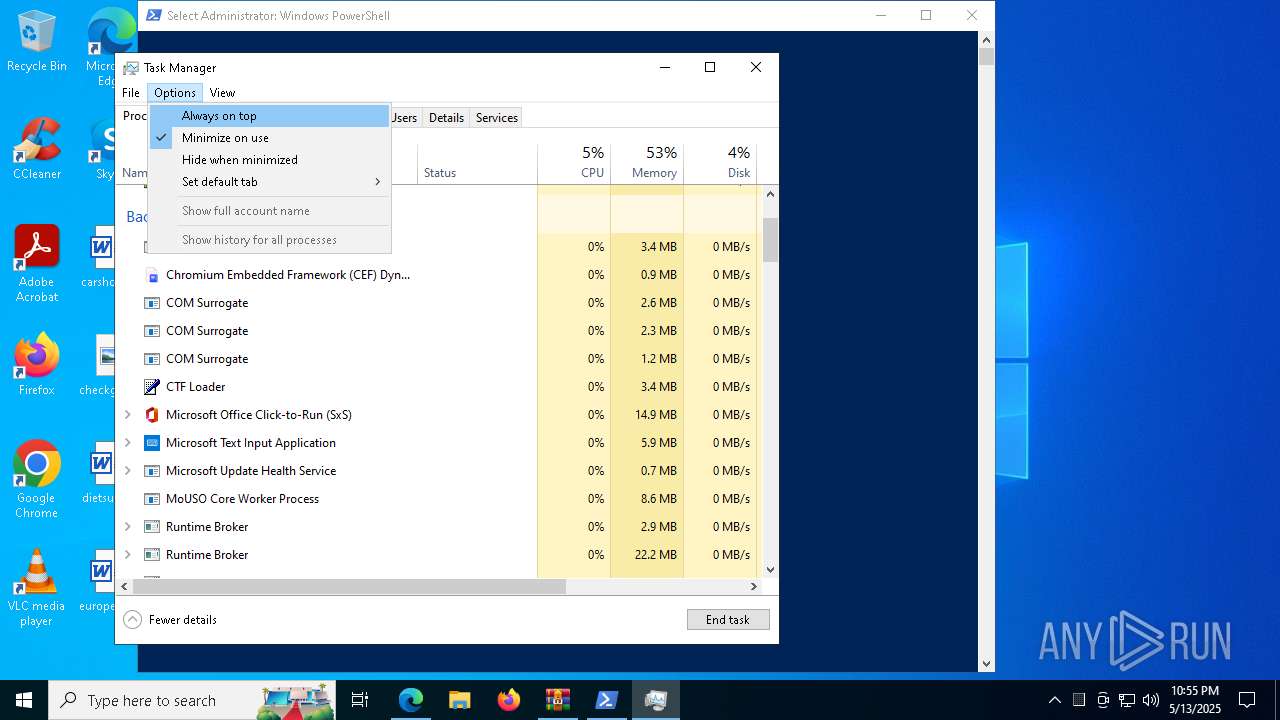Expand the first Runtime Broker process row

point(127,527)
